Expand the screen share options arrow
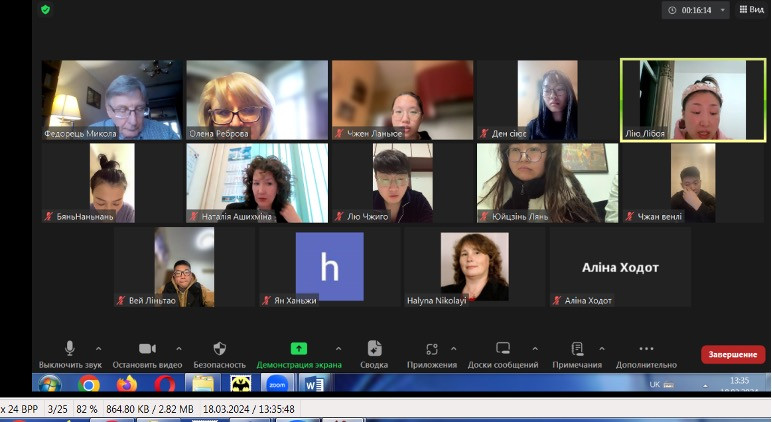Image resolution: width=772 pixels, height=422 pixels. click(338, 349)
